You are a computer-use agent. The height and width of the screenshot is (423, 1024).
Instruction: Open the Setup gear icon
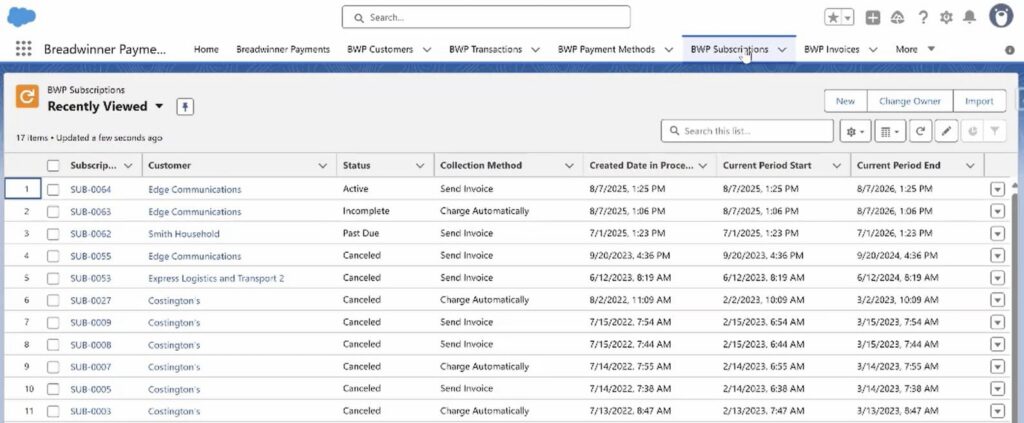coord(946,17)
